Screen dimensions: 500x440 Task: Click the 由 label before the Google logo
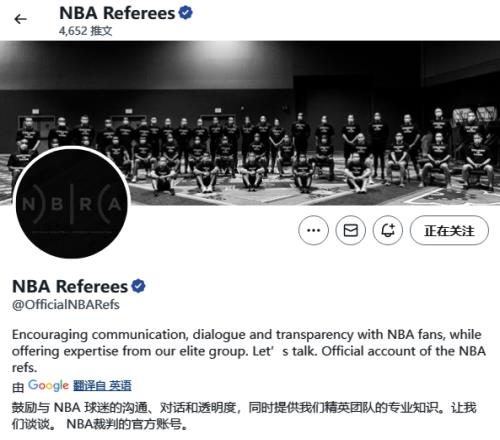pyautogui.click(x=18, y=387)
